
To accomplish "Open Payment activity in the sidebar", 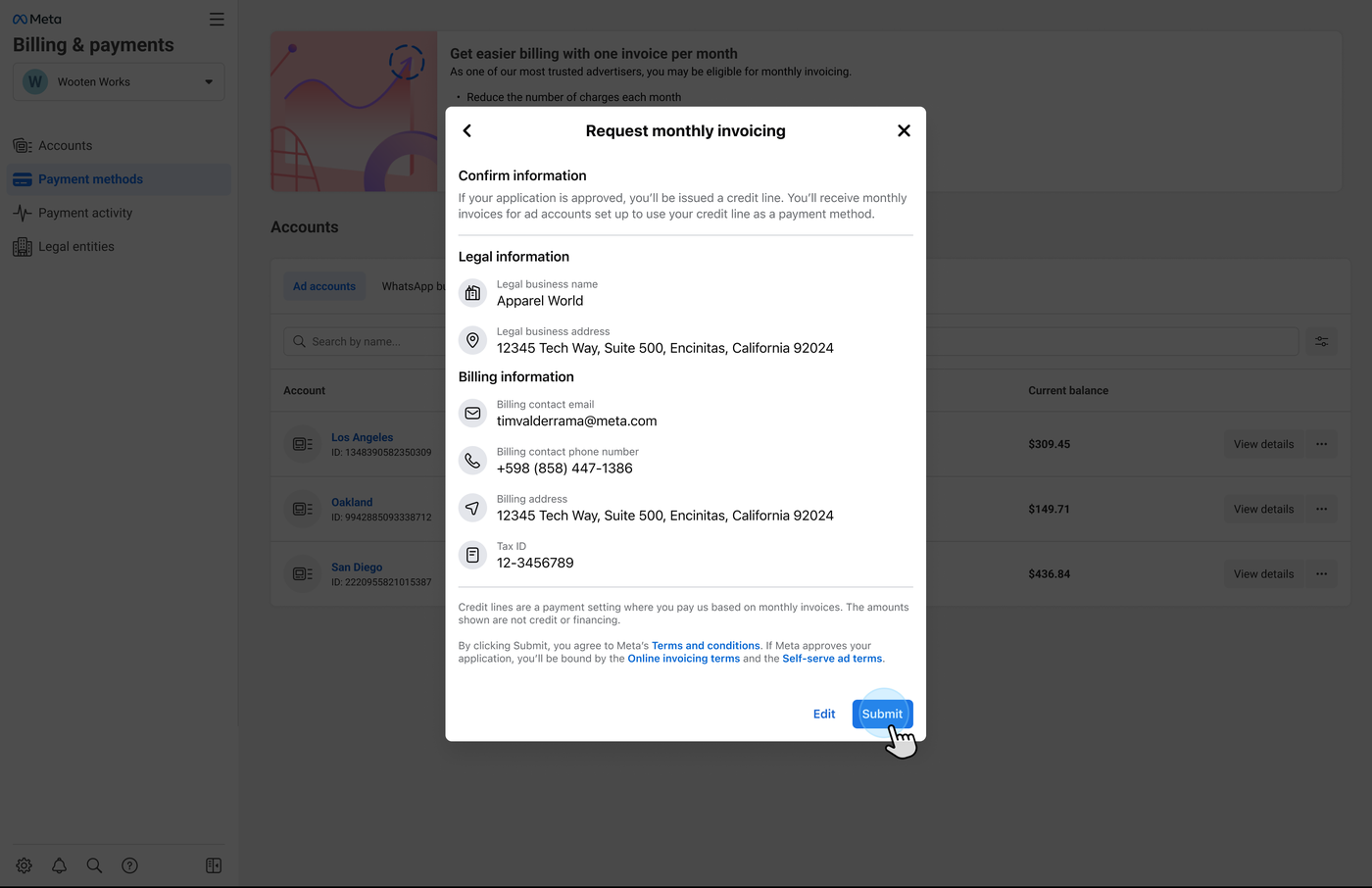I will click(119, 213).
